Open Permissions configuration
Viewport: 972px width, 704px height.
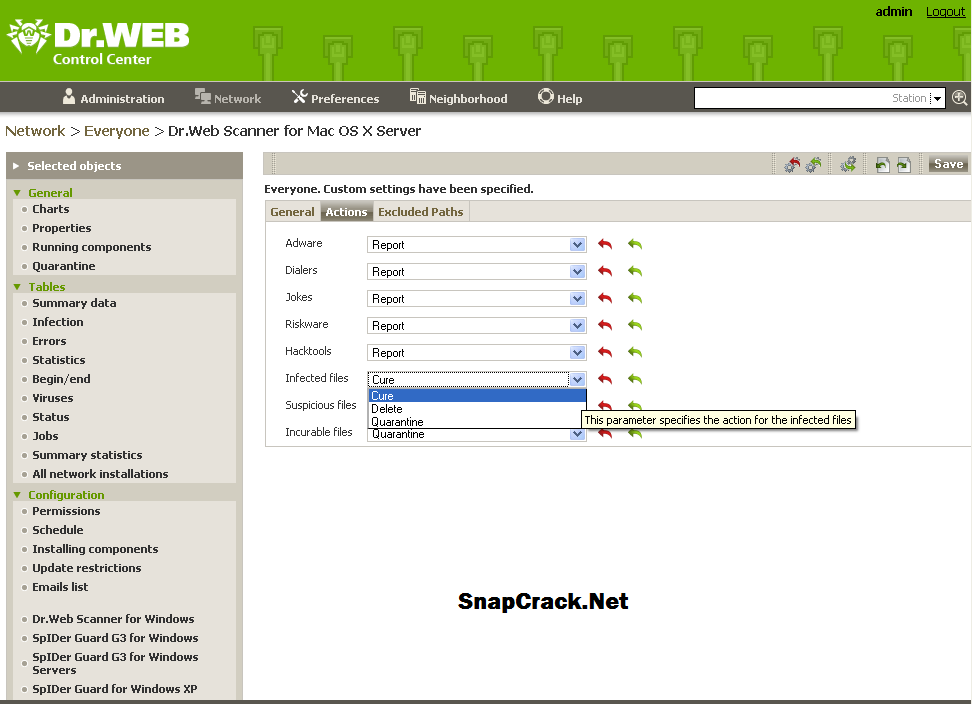point(66,511)
